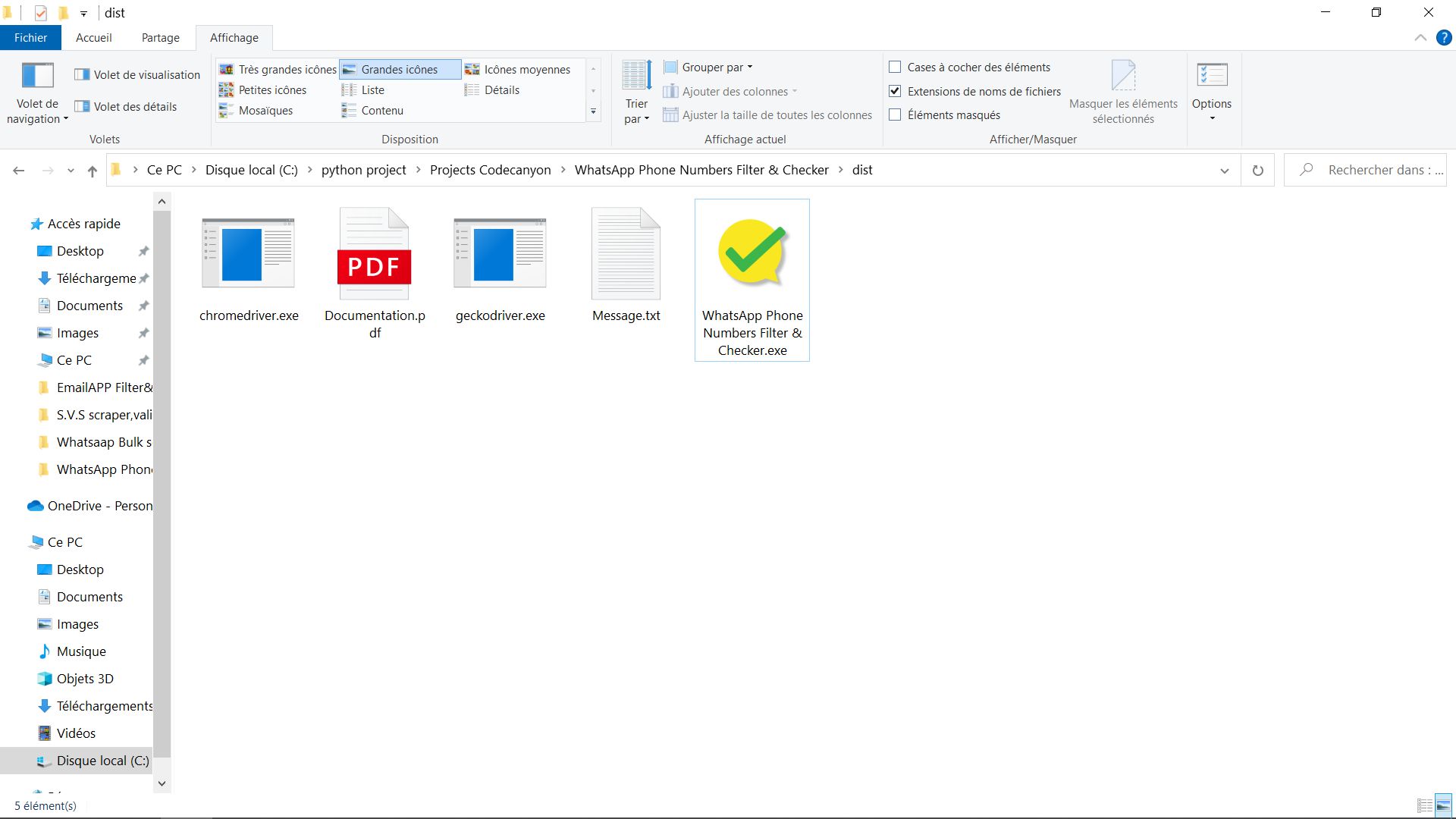Select Grandes icônes layout
The width and height of the screenshot is (1456, 819).
tap(400, 69)
